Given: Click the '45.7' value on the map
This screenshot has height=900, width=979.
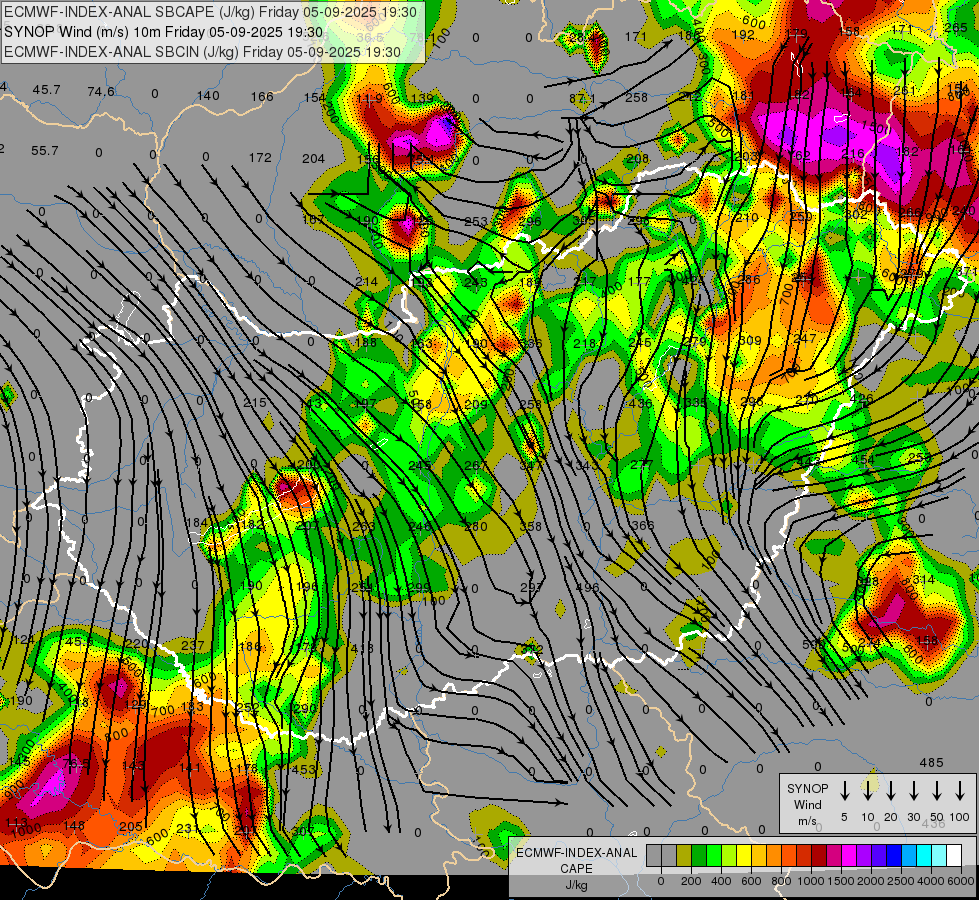Looking at the screenshot, I should (47, 90).
